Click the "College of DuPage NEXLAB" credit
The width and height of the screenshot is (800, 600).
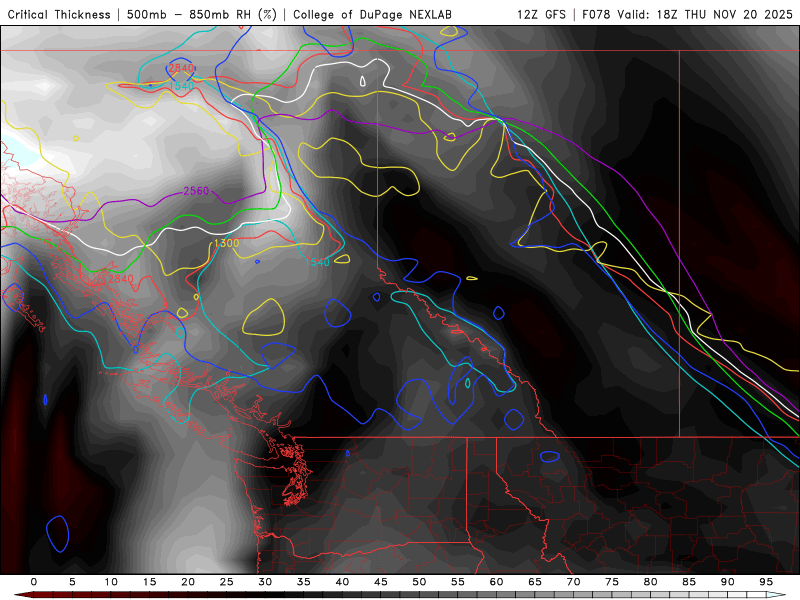coord(372,14)
